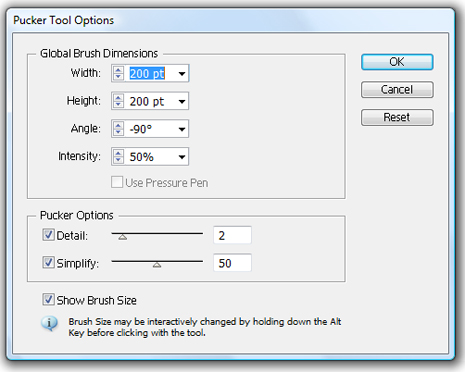Click the Detail value field
This screenshot has height=372, width=465.
[232, 235]
